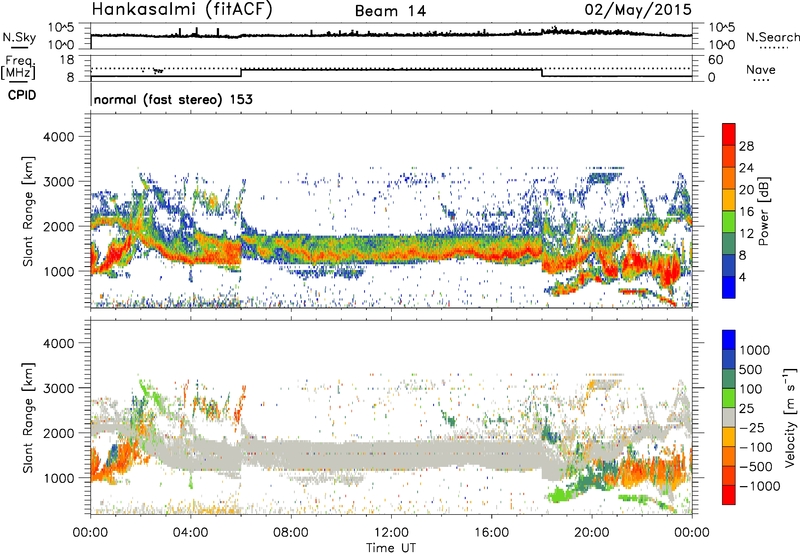Click the 'Nave' legend label
Image resolution: width=800 pixels, height=554 pixels.
pos(761,69)
